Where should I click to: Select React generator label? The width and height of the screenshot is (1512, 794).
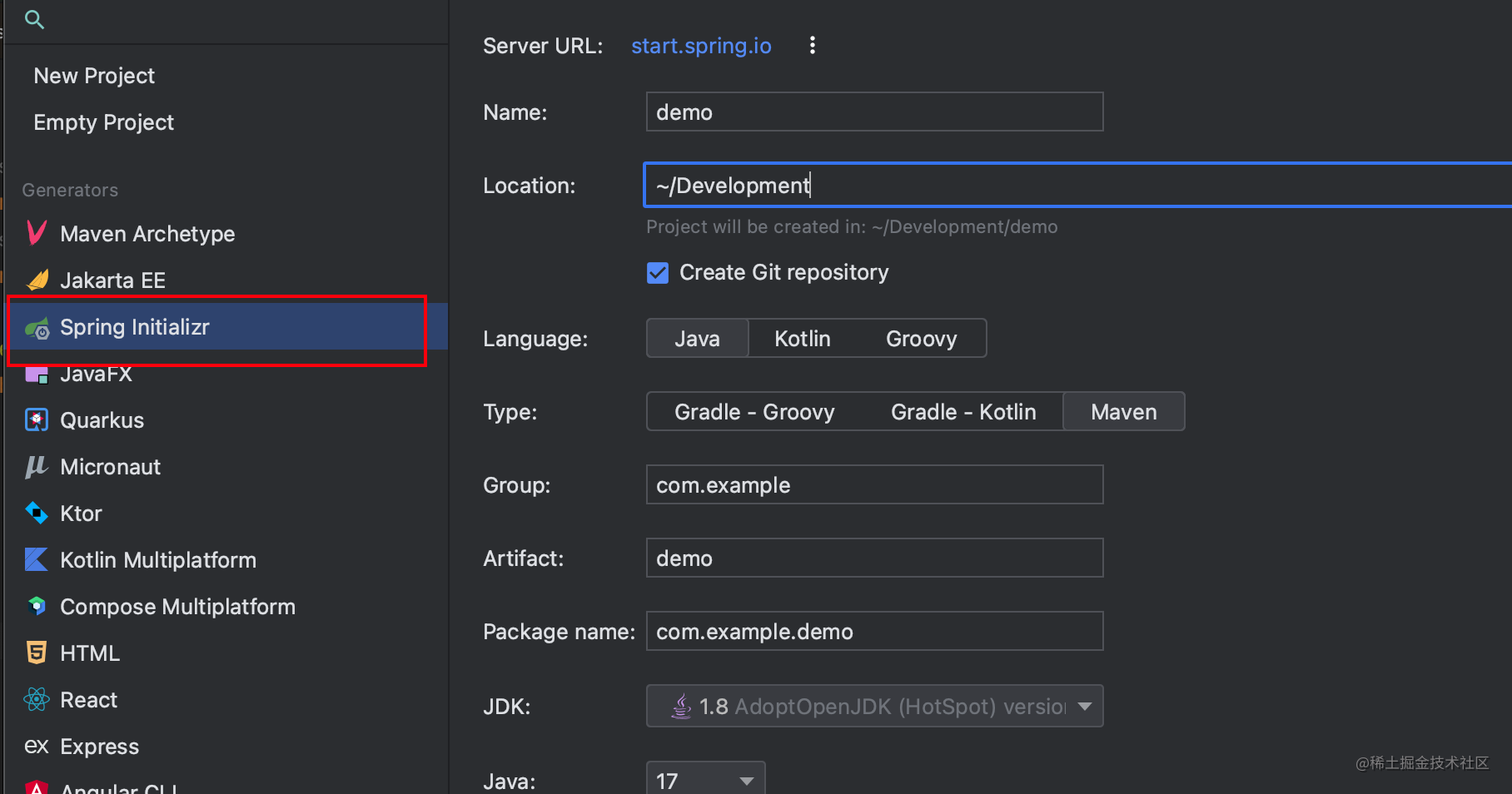(x=89, y=700)
